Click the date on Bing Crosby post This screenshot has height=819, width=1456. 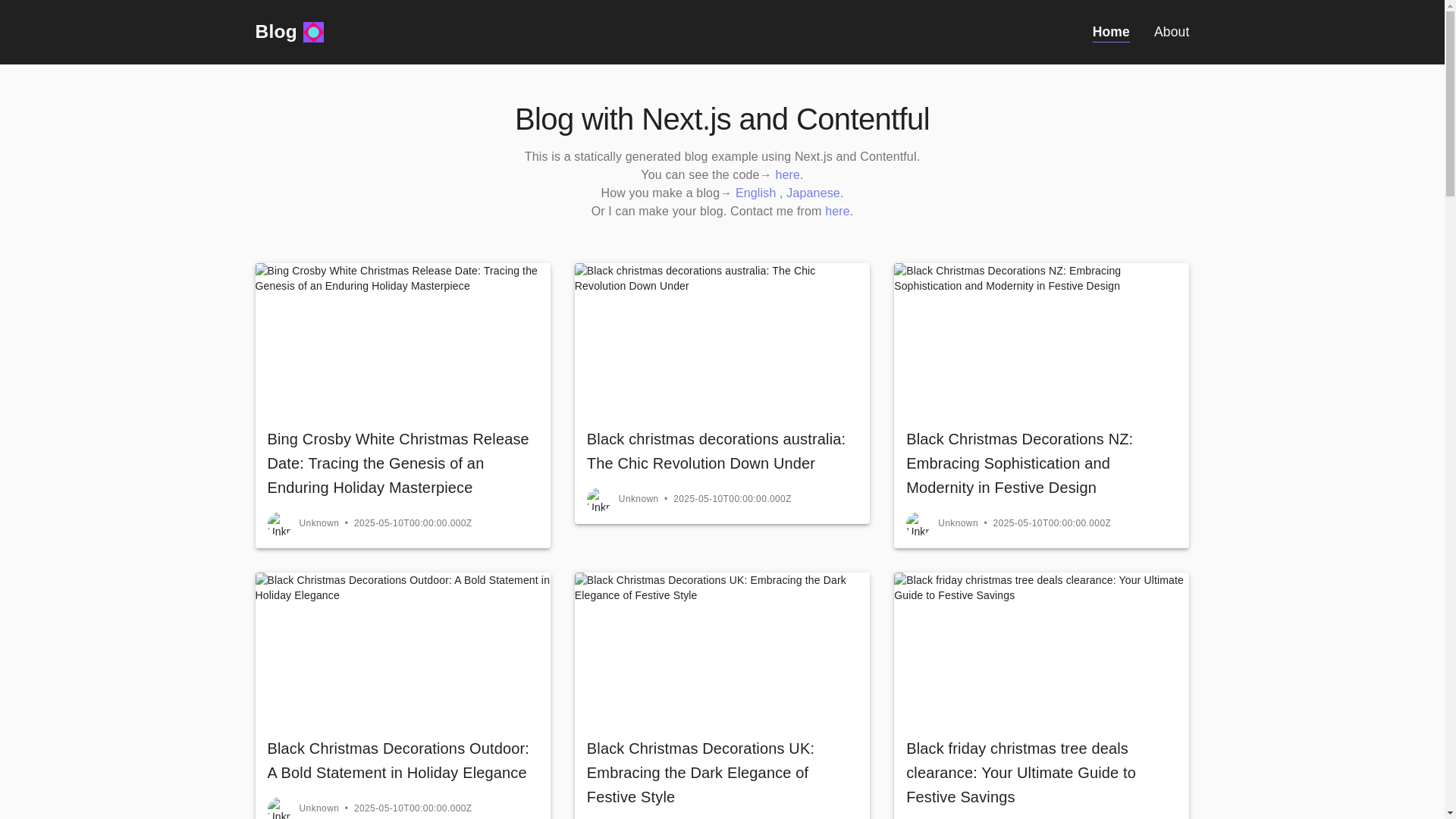tap(413, 523)
